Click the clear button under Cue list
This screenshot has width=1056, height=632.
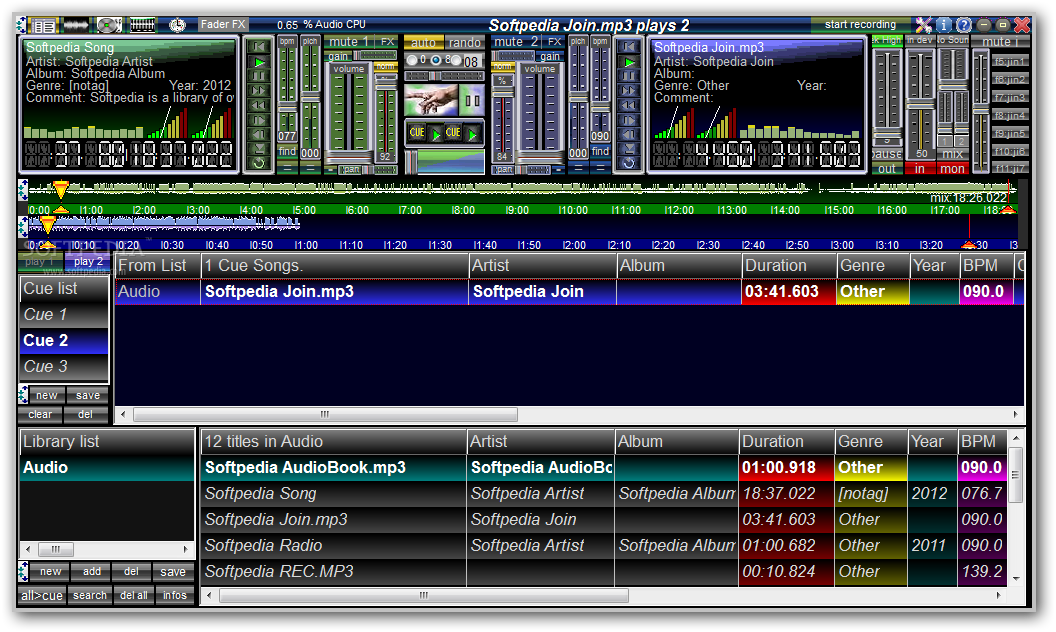click(40, 414)
